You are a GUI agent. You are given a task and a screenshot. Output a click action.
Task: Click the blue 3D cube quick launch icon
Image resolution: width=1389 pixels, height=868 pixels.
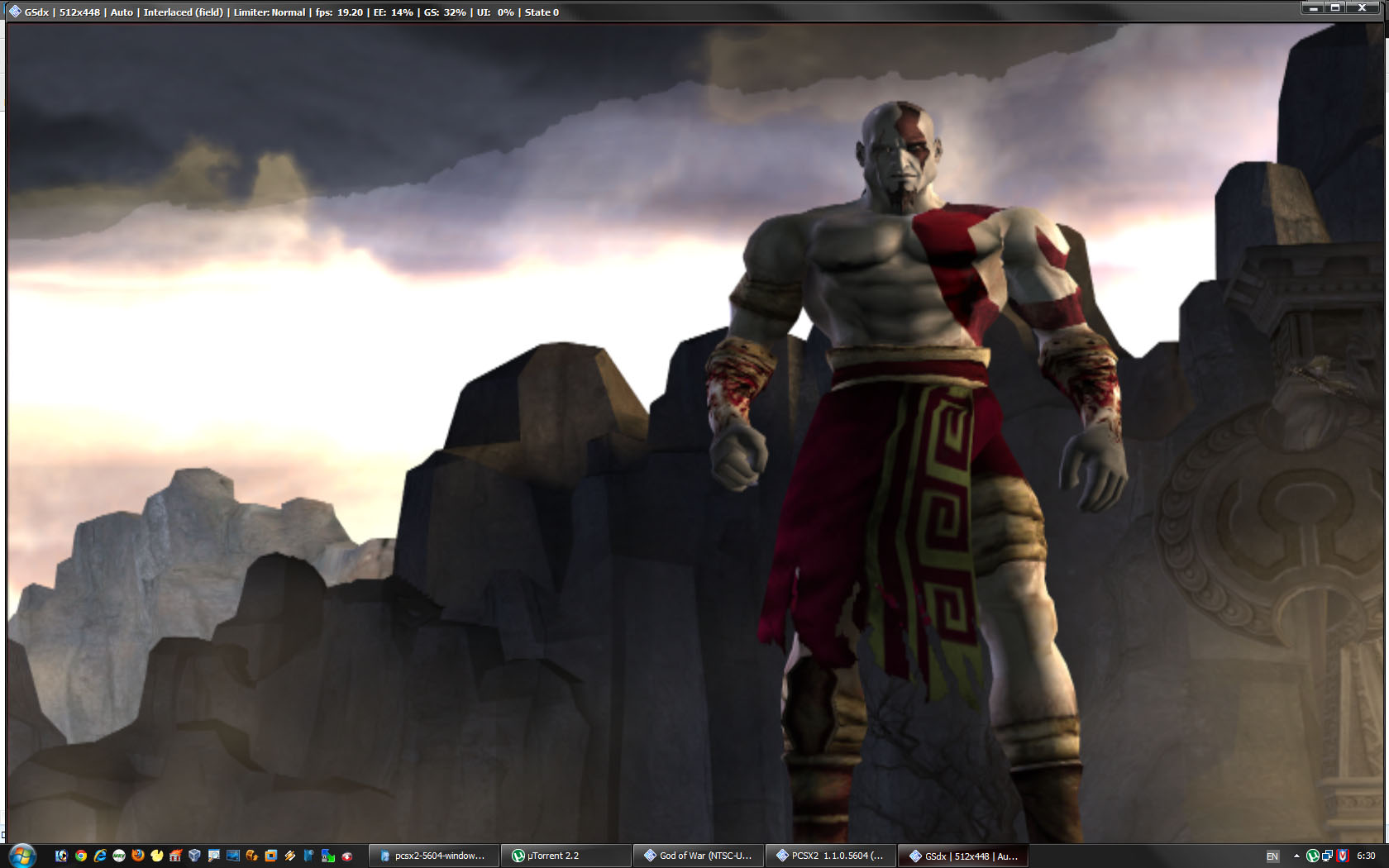pyautogui.click(x=195, y=856)
